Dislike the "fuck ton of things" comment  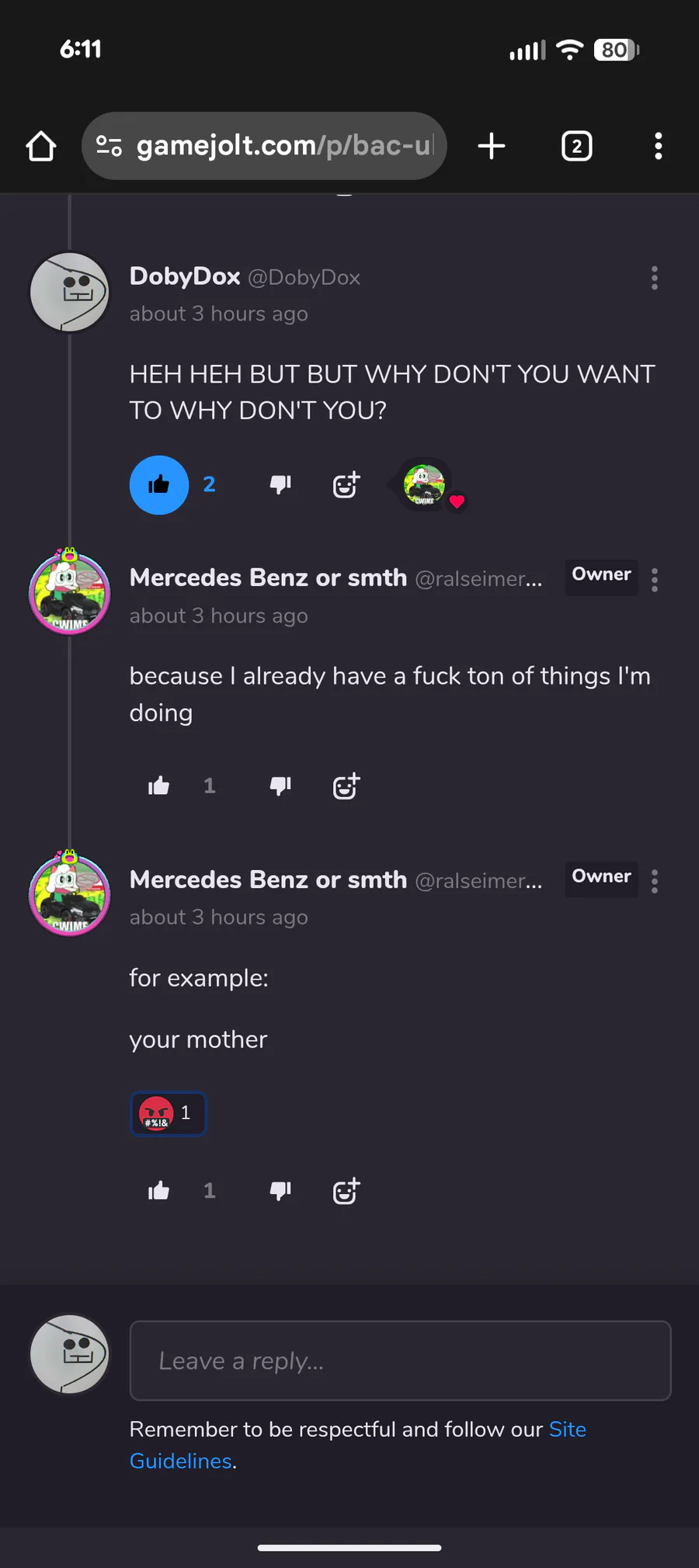coord(280,786)
